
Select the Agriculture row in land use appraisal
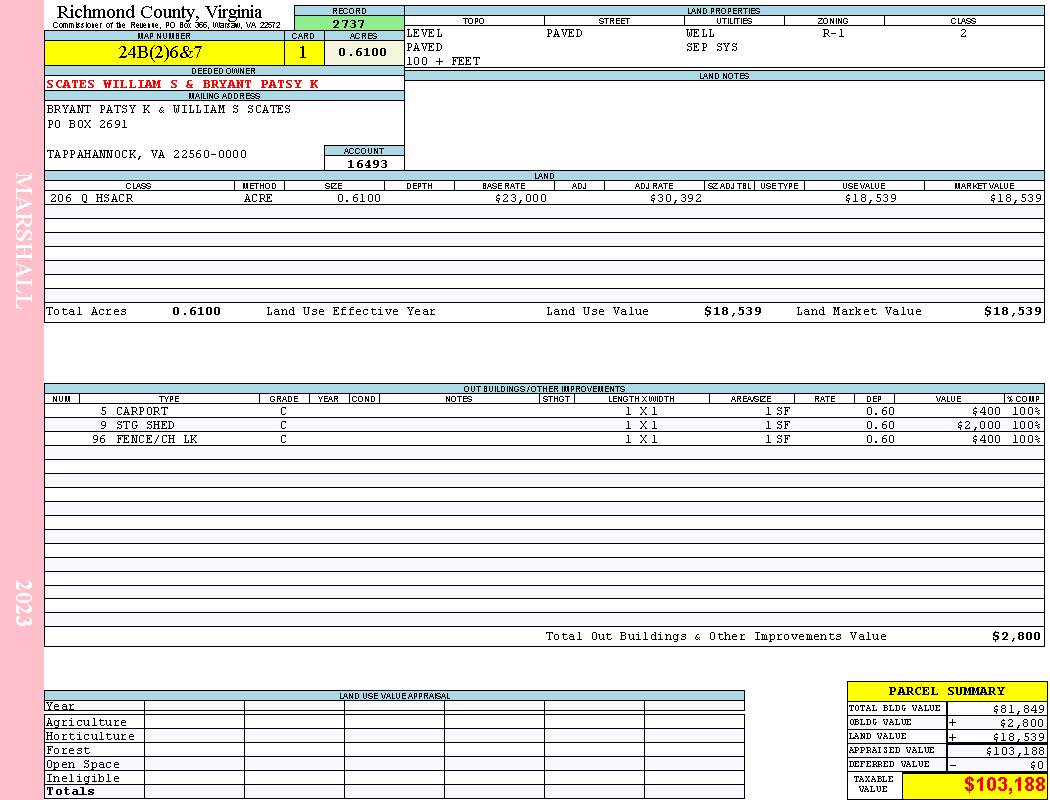tap(394, 722)
